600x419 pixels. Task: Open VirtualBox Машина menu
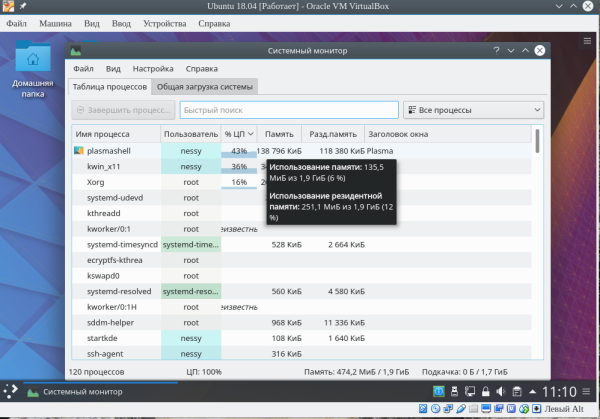point(55,24)
